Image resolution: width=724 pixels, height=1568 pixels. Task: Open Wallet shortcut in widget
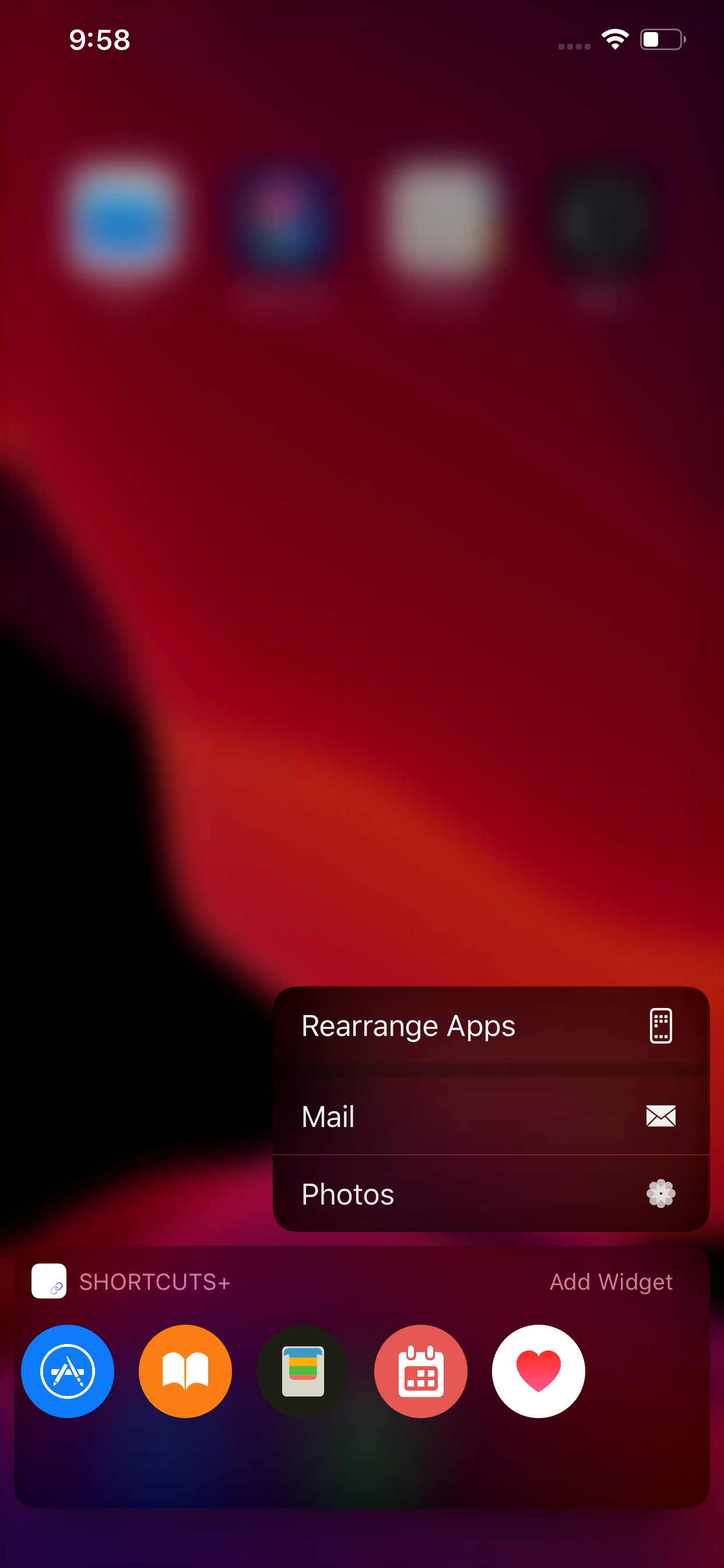[x=303, y=1371]
